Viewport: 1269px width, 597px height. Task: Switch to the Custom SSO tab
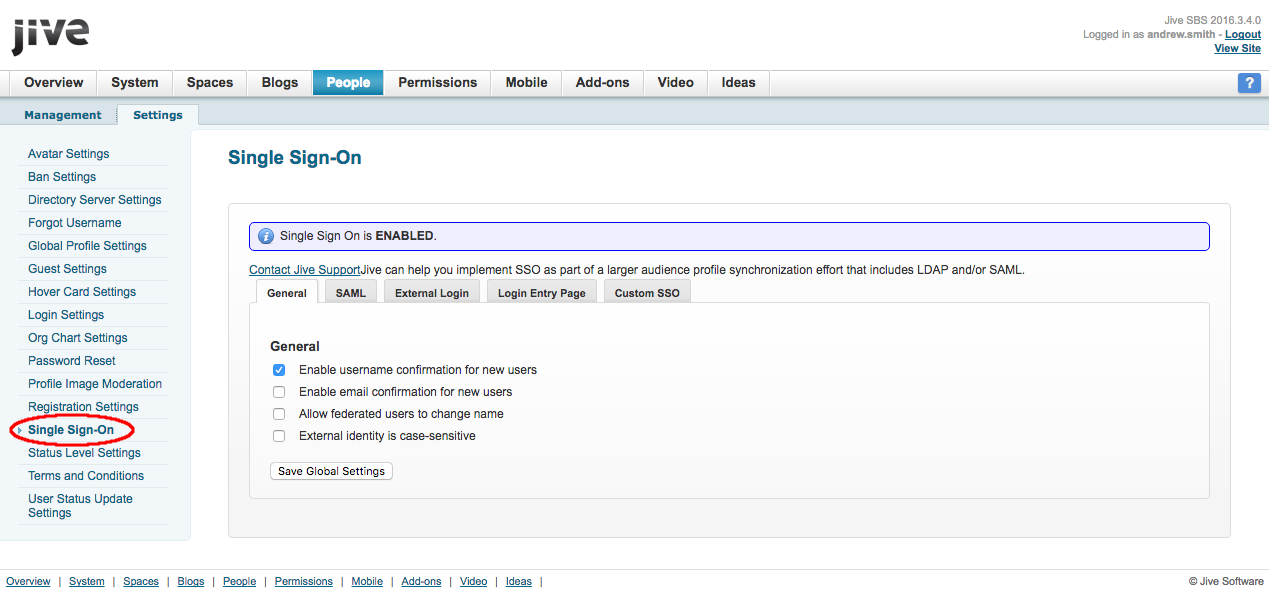647,292
